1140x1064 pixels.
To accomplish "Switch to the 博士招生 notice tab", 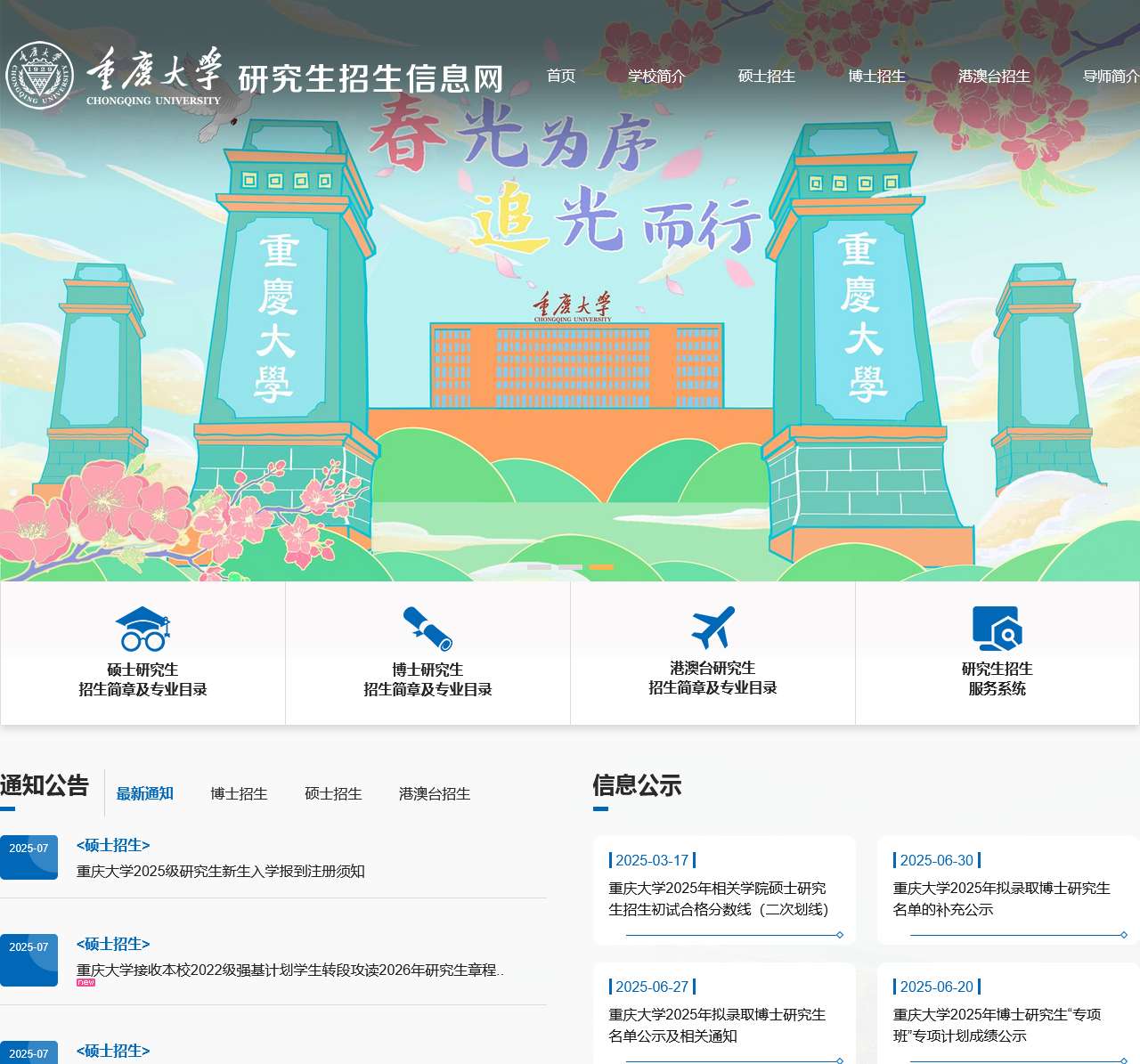I will coord(238,794).
